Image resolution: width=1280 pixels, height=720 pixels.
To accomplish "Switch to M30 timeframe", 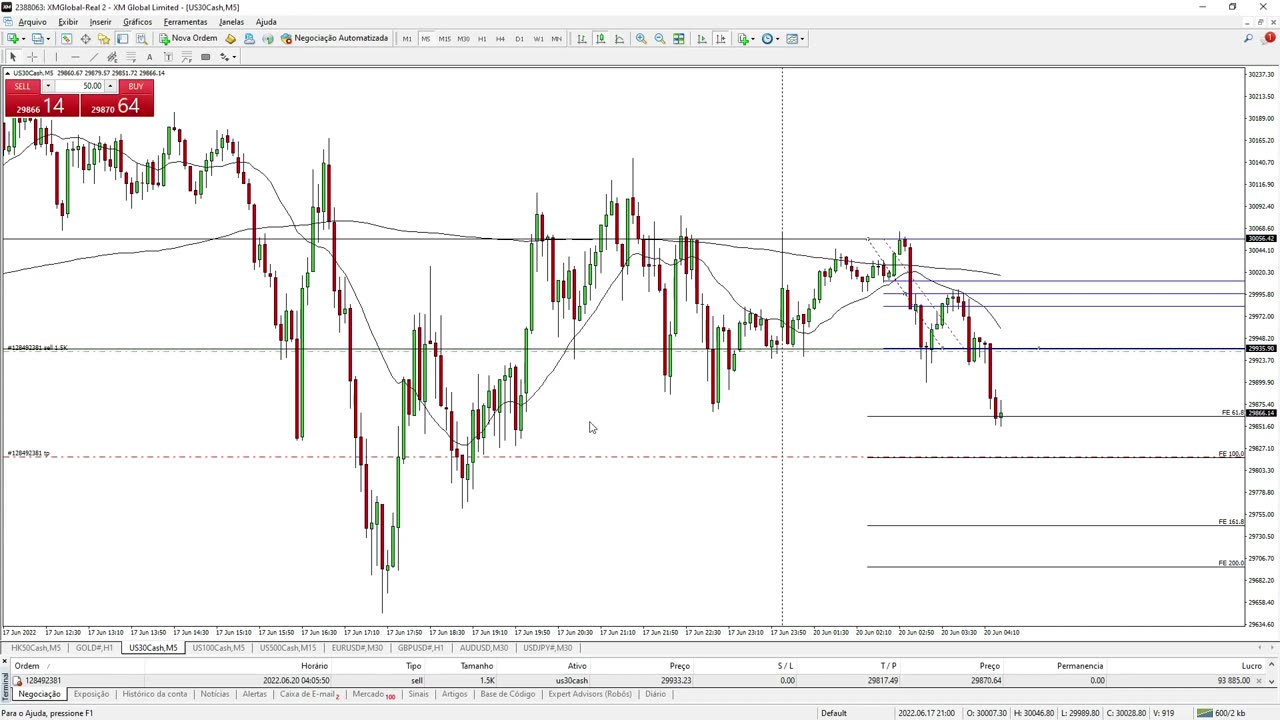I will (463, 39).
